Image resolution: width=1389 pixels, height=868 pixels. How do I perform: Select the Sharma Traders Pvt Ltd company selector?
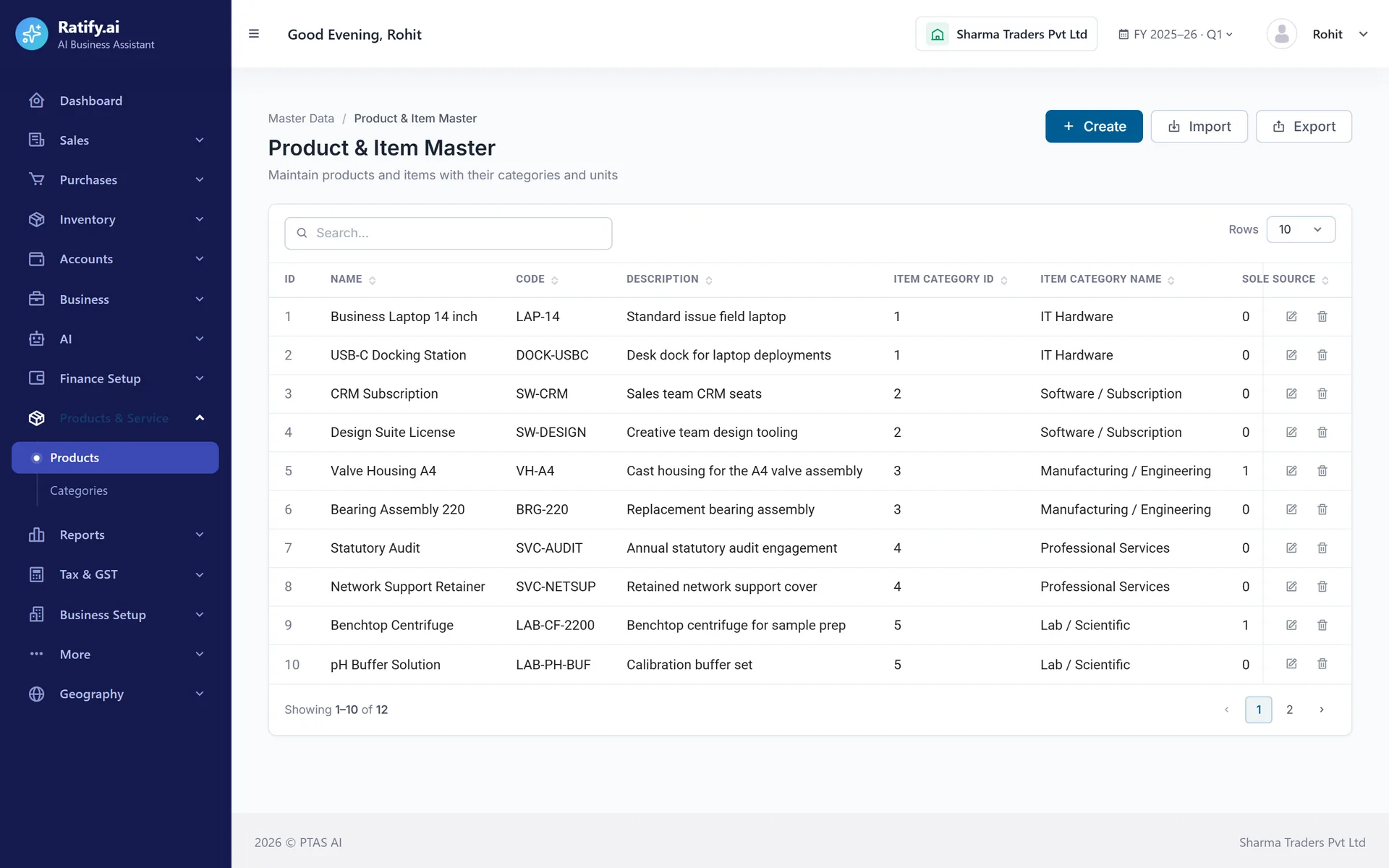(x=1006, y=34)
